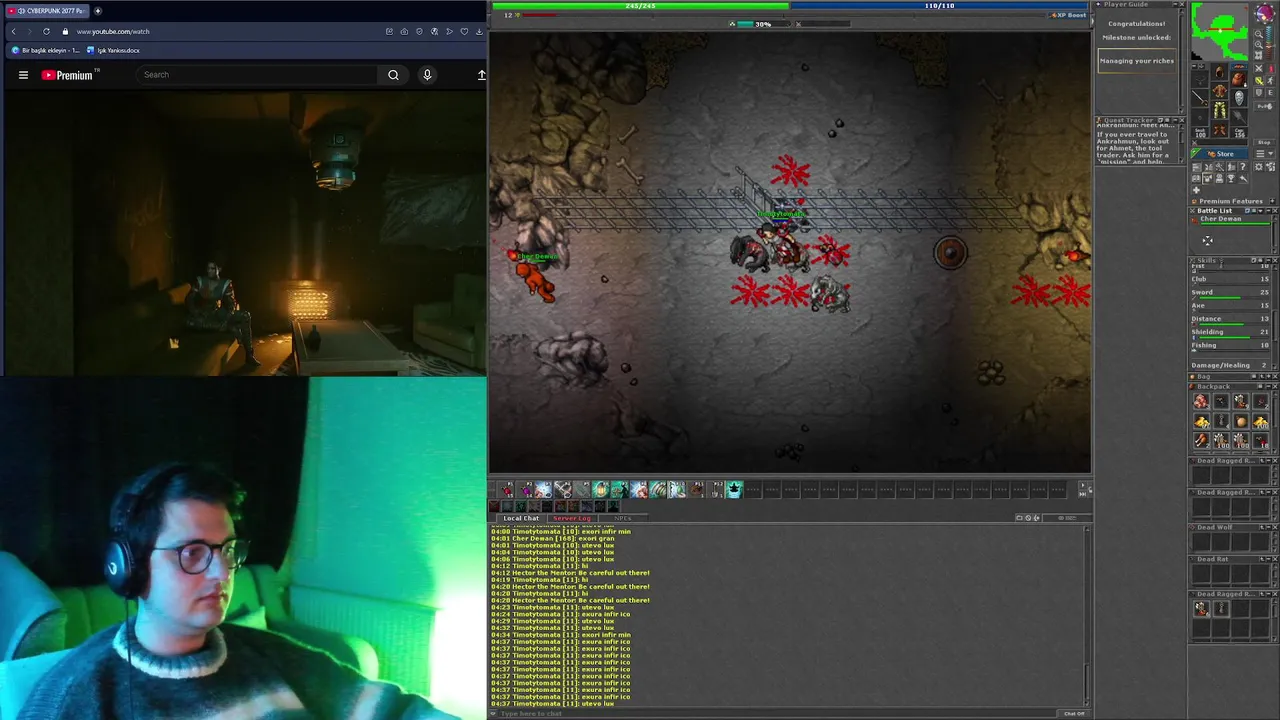1280x720 pixels.
Task: Switch to the Server Log tab
Action: click(571, 518)
